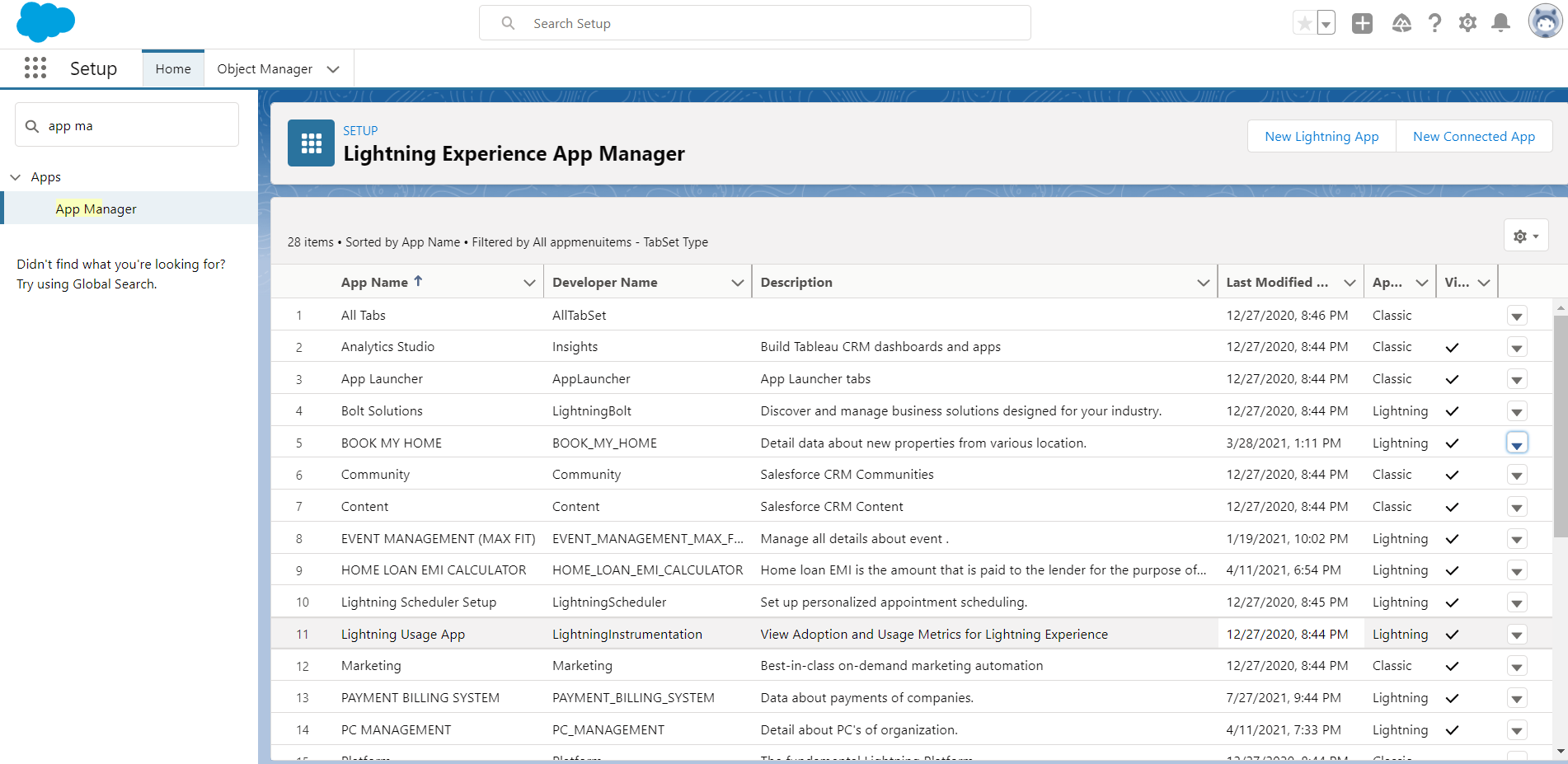Viewport: 1568px width, 764px height.
Task: Open the user profile avatar
Action: [x=1544, y=22]
